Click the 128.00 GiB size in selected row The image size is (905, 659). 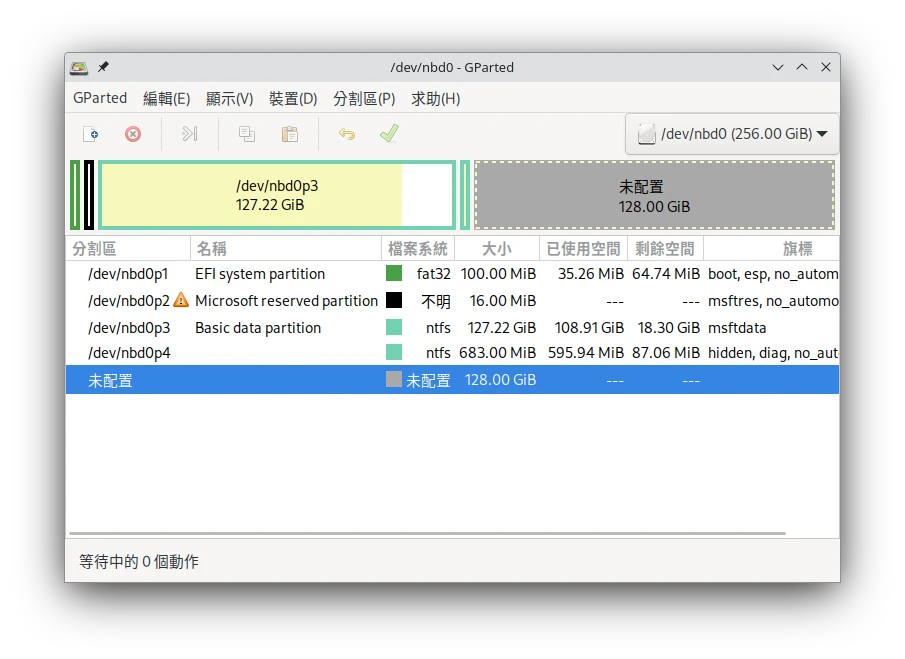coord(500,380)
